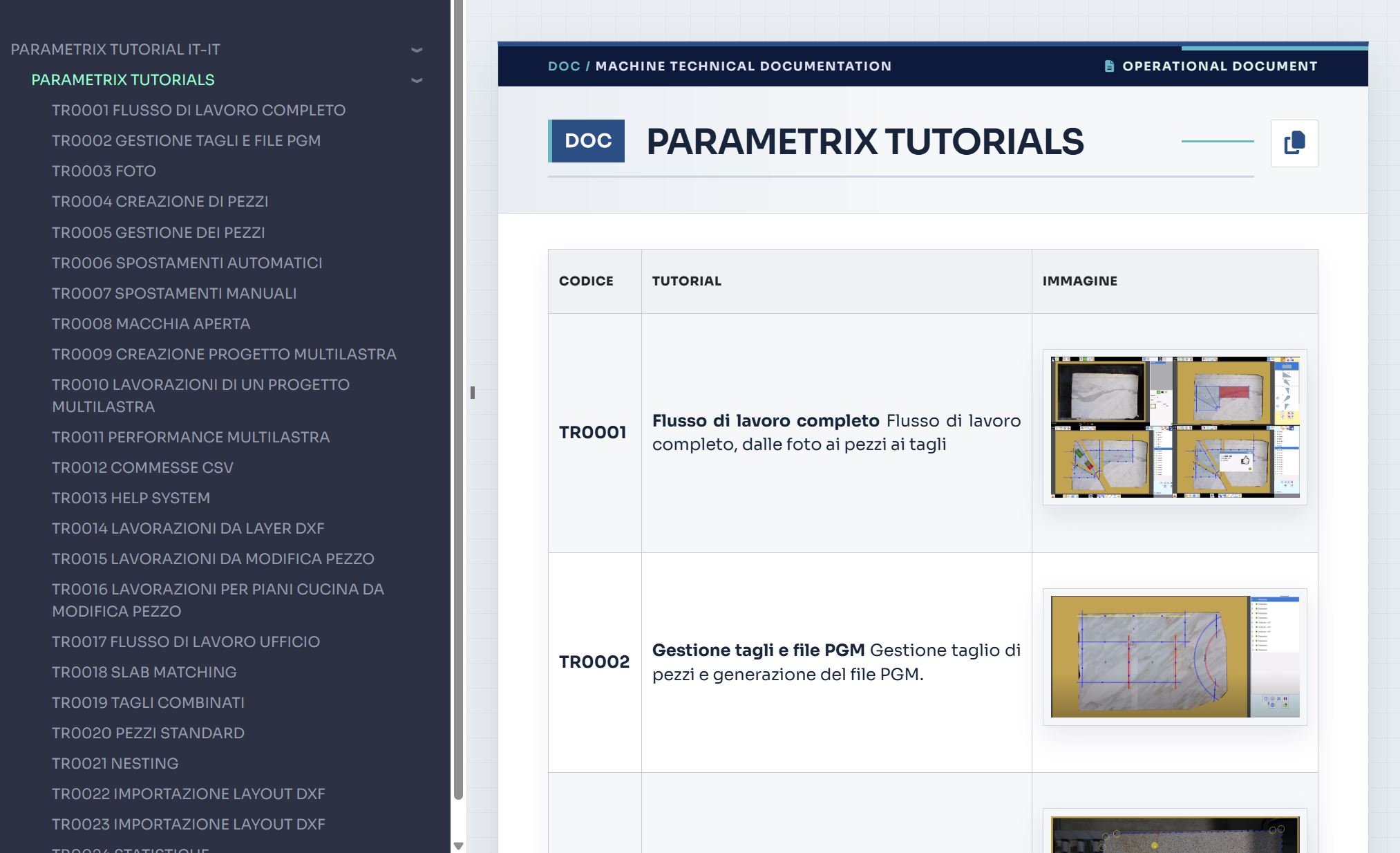
Task: Select TR0023 Importazione layout DXF
Action: (x=188, y=824)
